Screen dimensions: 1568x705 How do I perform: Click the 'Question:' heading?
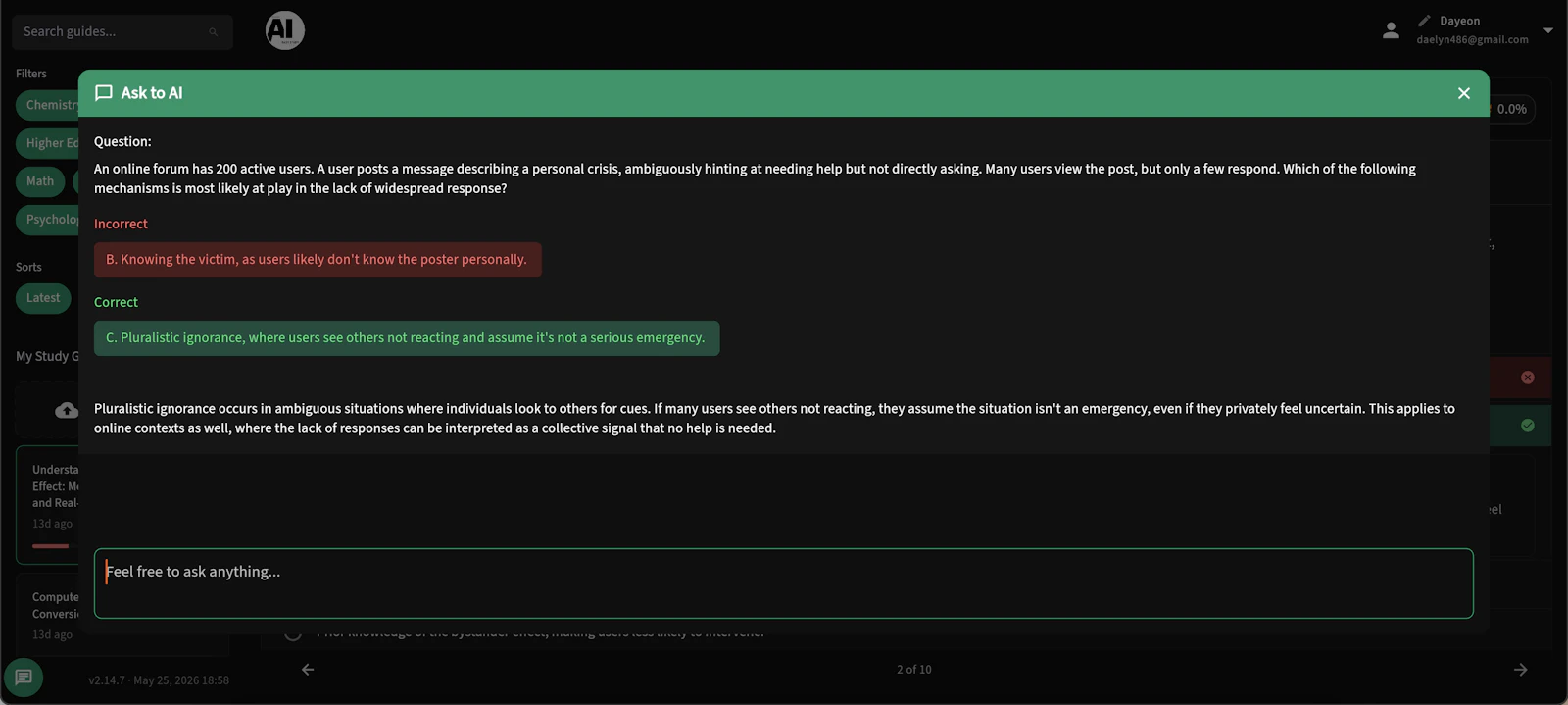pyautogui.click(x=122, y=142)
